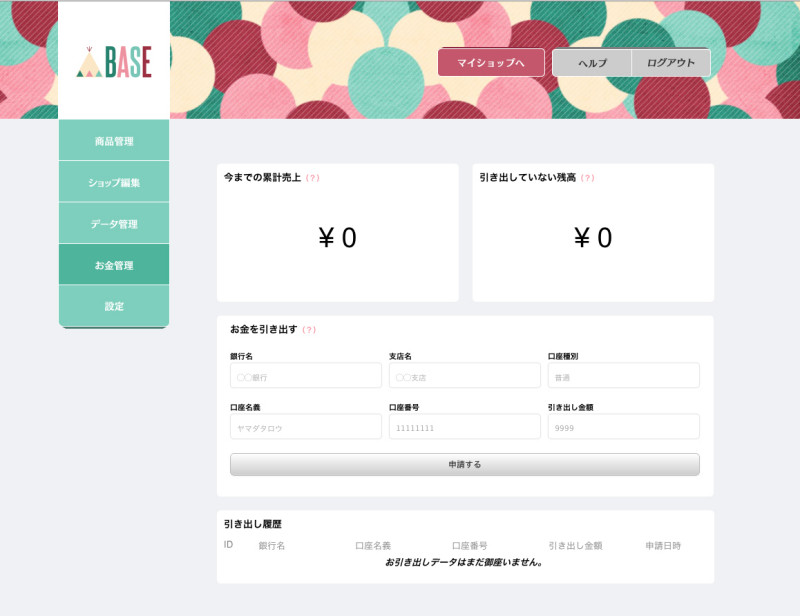
Task: Select ショップ編集 in the sidebar
Action: click(114, 183)
